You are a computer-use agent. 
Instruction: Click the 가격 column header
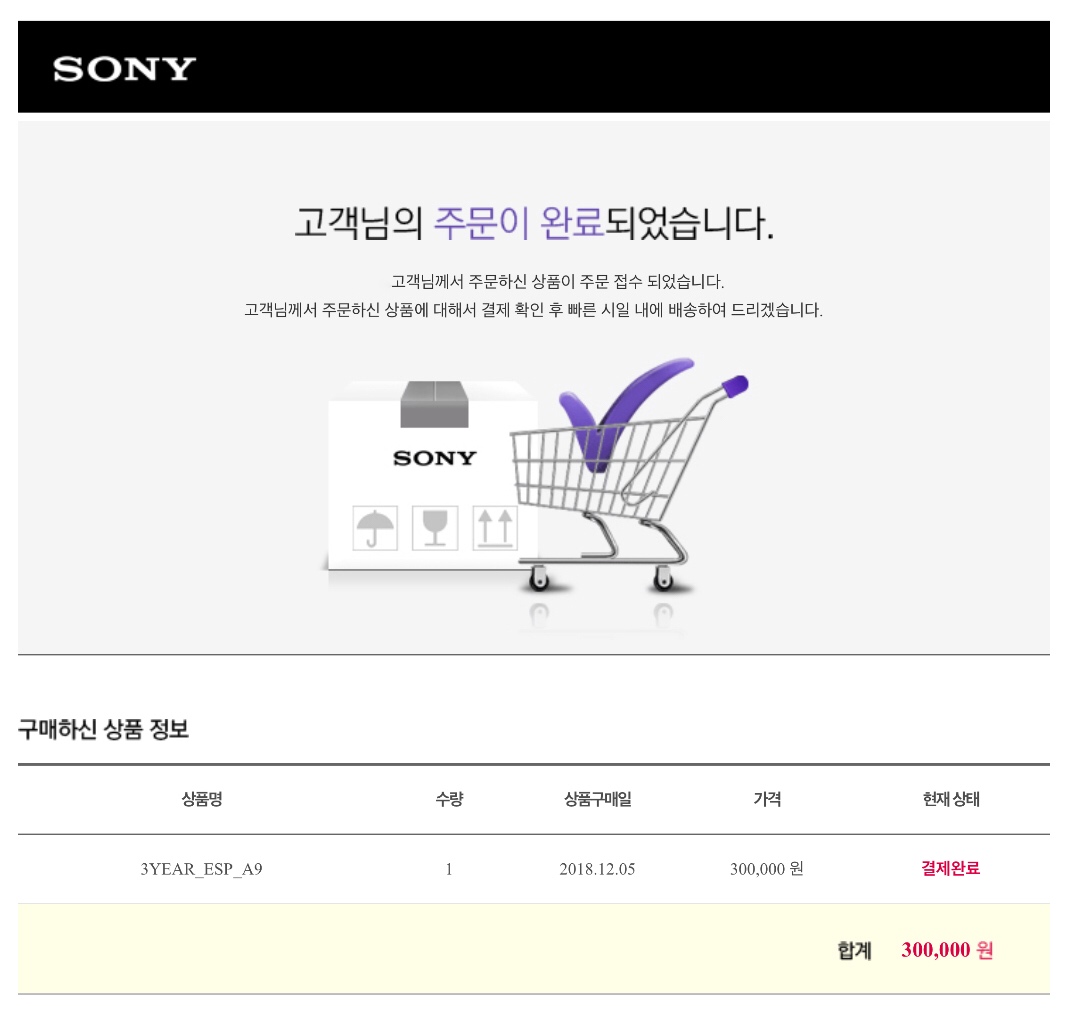pos(767,799)
